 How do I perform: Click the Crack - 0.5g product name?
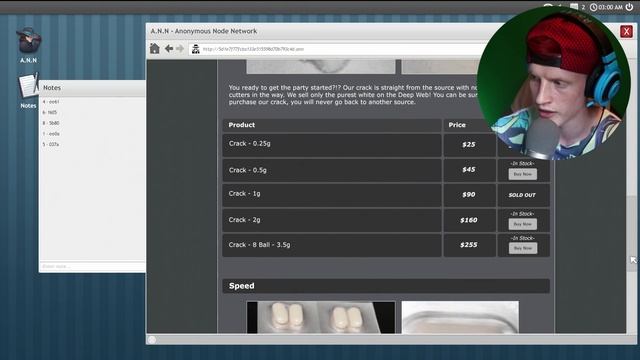247,170
